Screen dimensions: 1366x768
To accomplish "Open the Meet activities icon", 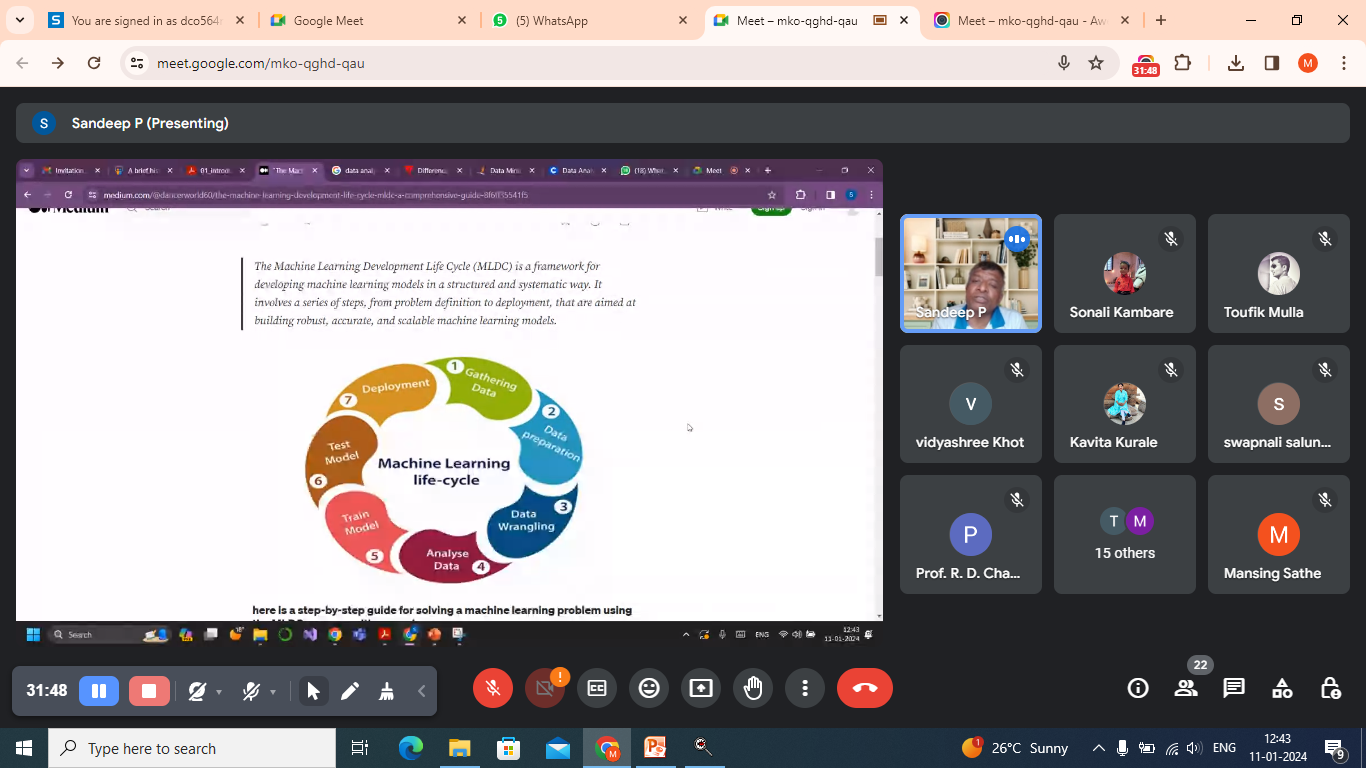I will coord(1282,688).
